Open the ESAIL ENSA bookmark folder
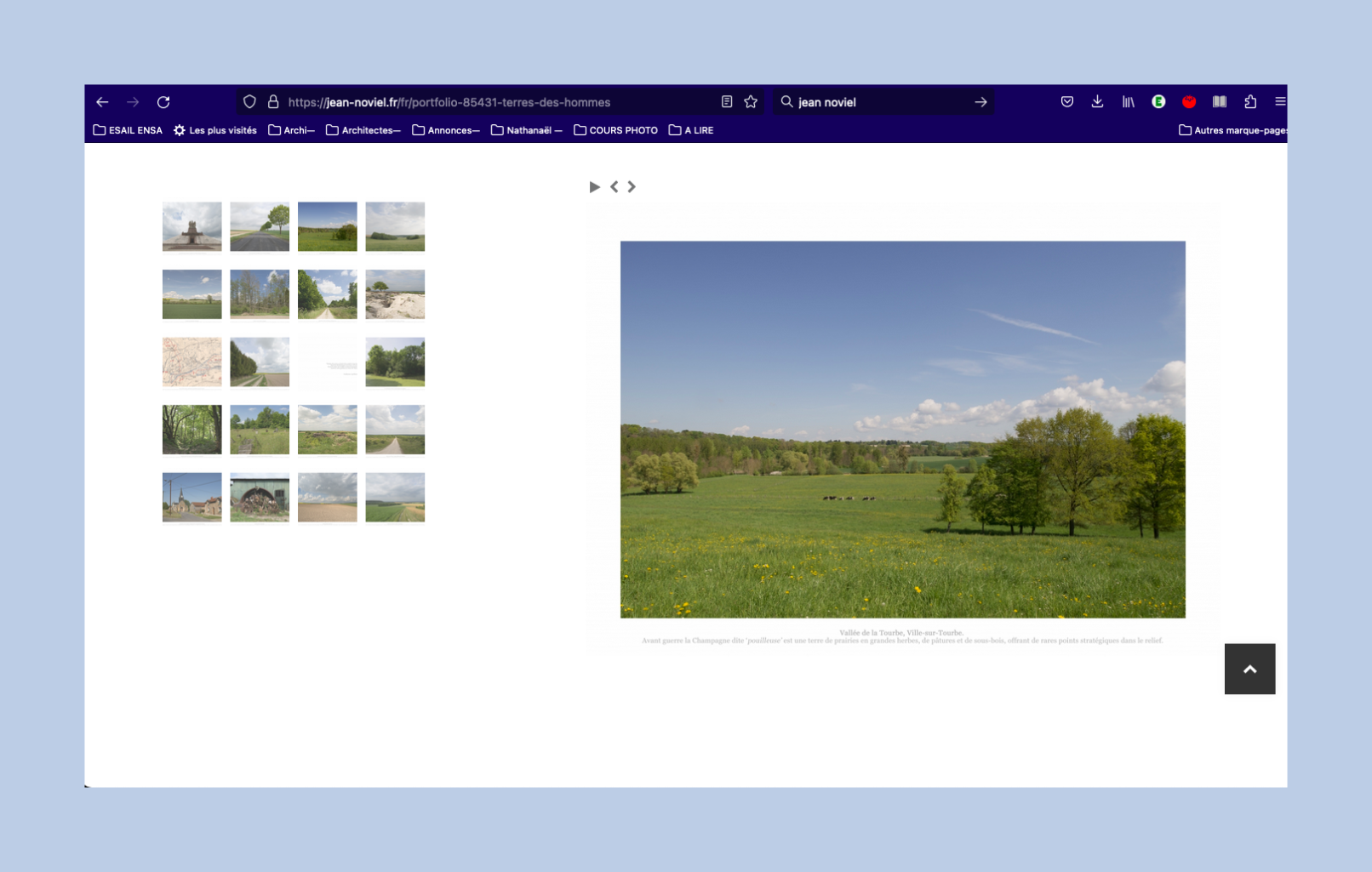The image size is (1372, 872). tap(128, 130)
